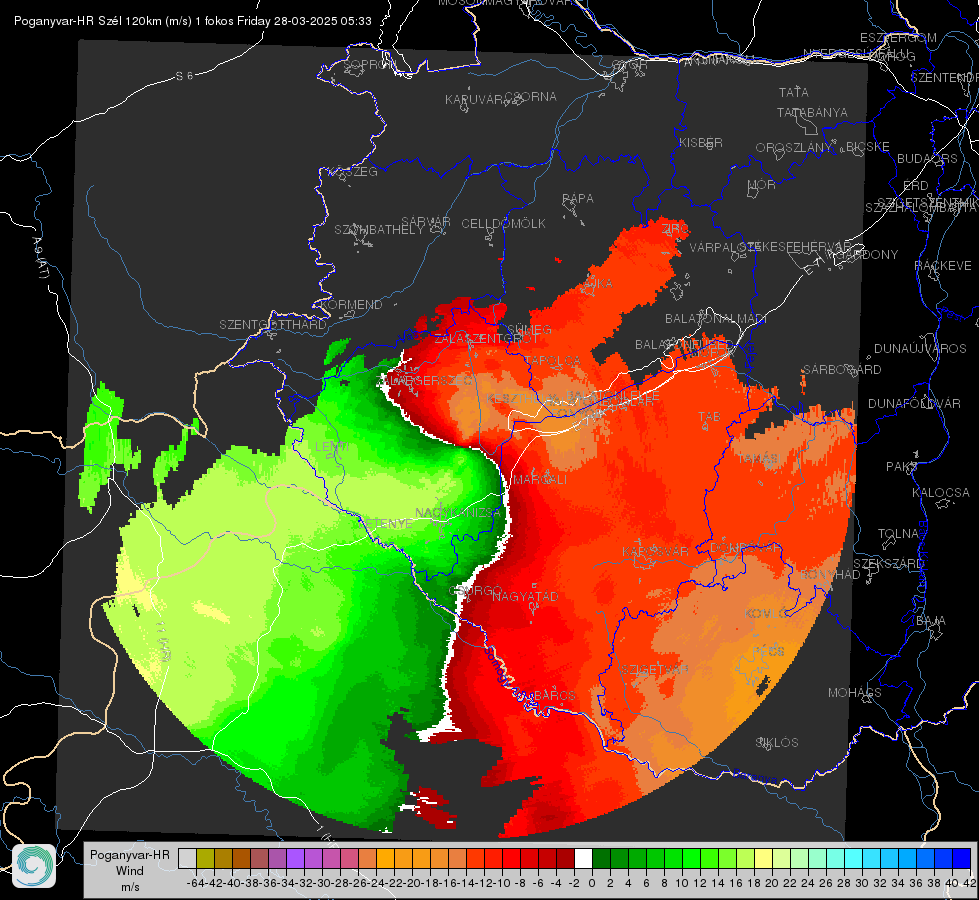Click the BALATONALMADI city label
979x900 pixels.
point(716,319)
